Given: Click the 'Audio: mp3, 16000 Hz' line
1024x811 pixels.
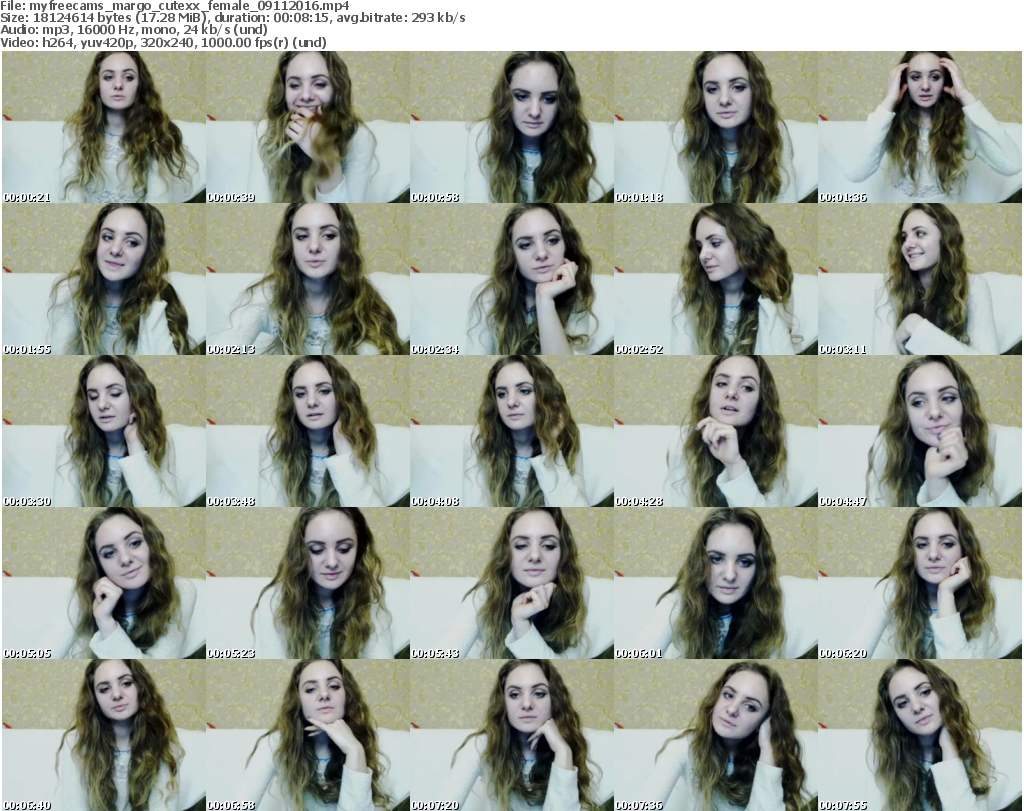Looking at the screenshot, I should pos(134,30).
